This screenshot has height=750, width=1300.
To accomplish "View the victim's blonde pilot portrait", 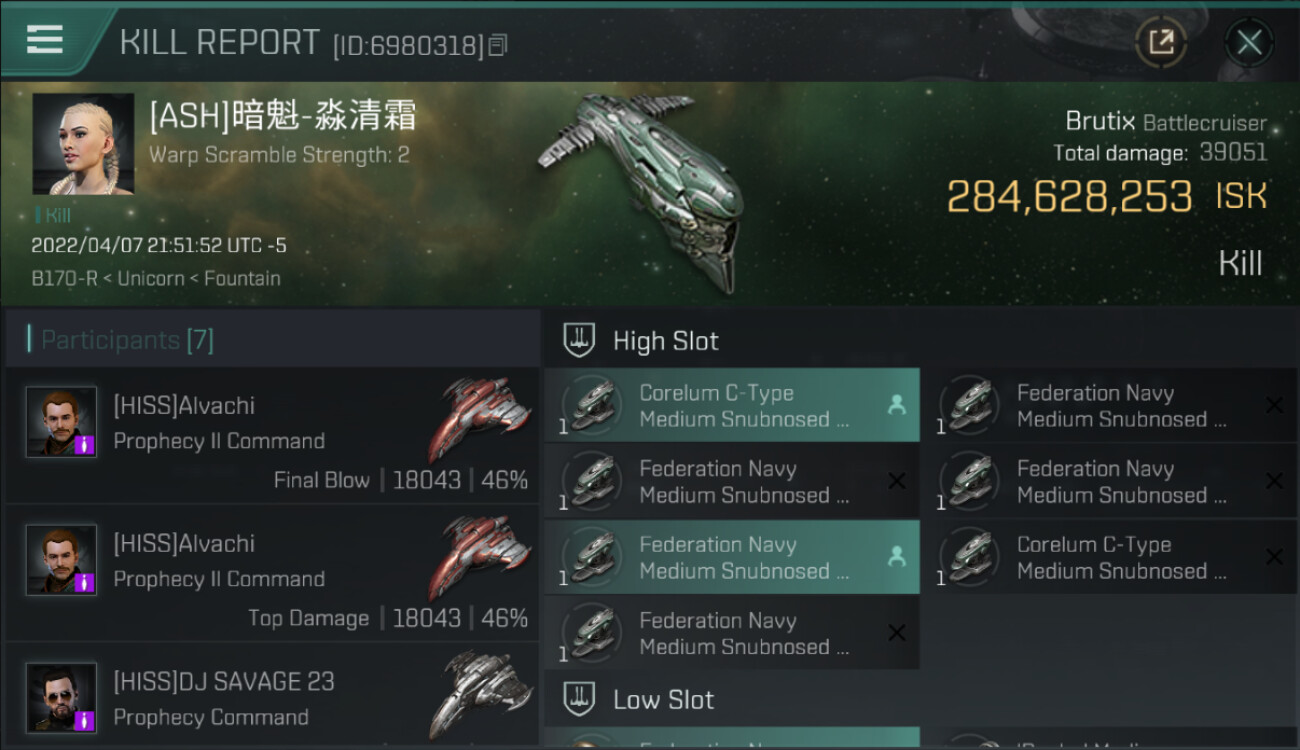I will click(83, 144).
